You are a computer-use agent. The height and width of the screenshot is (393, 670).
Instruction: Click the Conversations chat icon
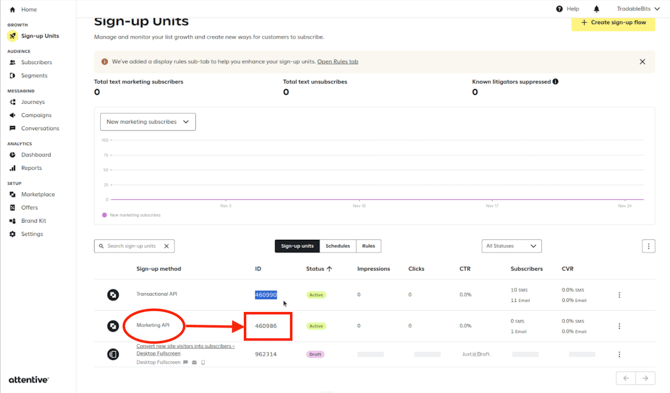click(x=12, y=128)
